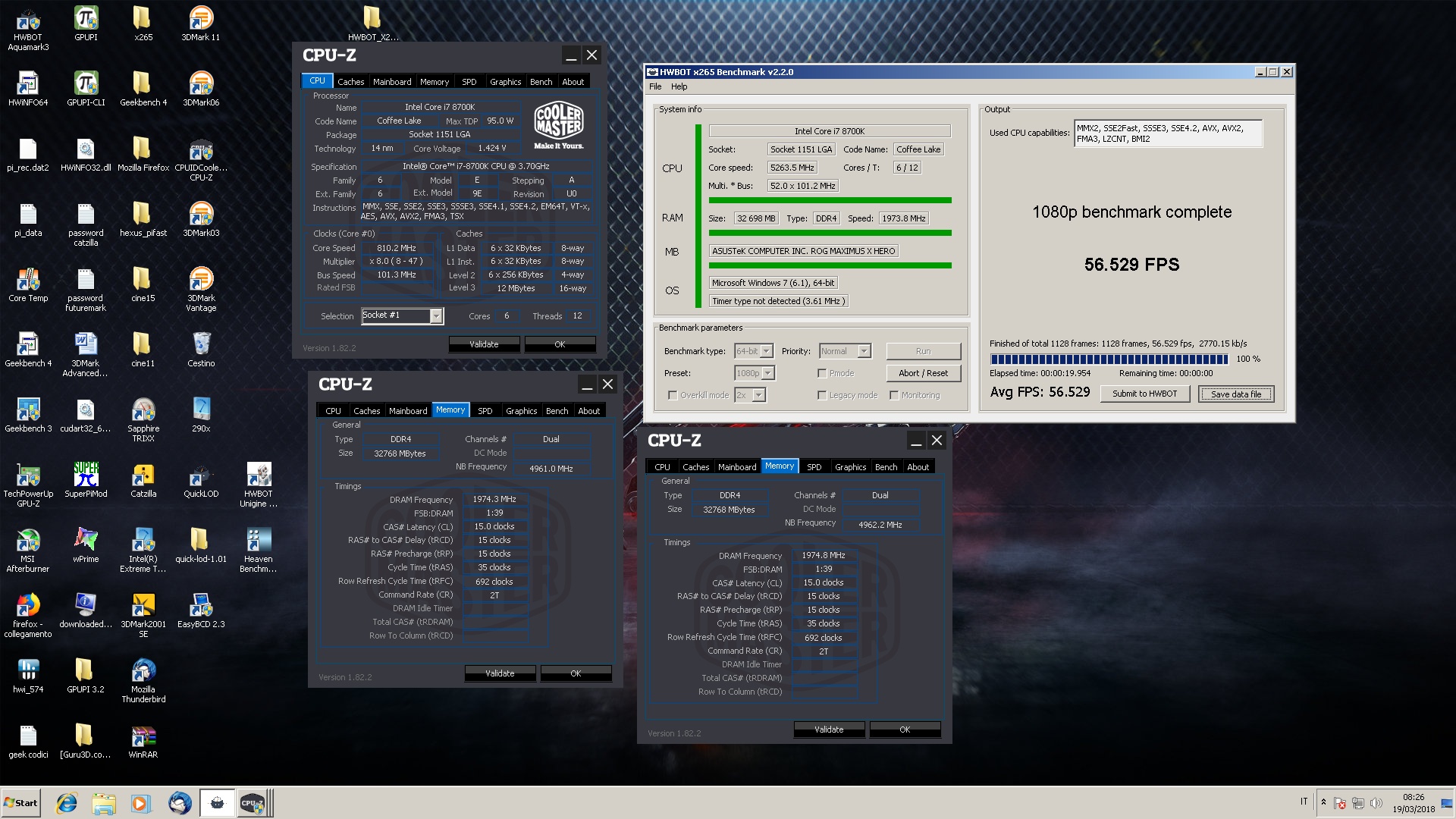The image size is (1456, 819).
Task: Open the Priority Normal dropdown
Action: 845,351
